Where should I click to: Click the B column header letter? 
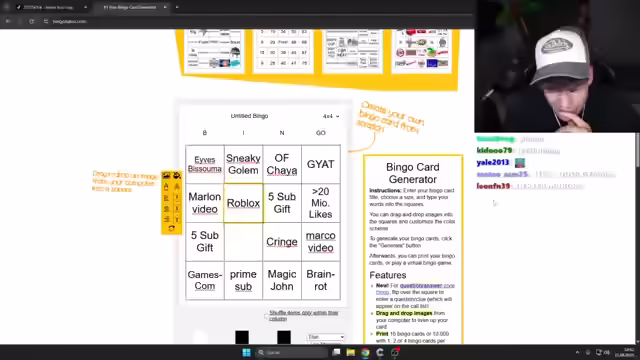pos(205,133)
